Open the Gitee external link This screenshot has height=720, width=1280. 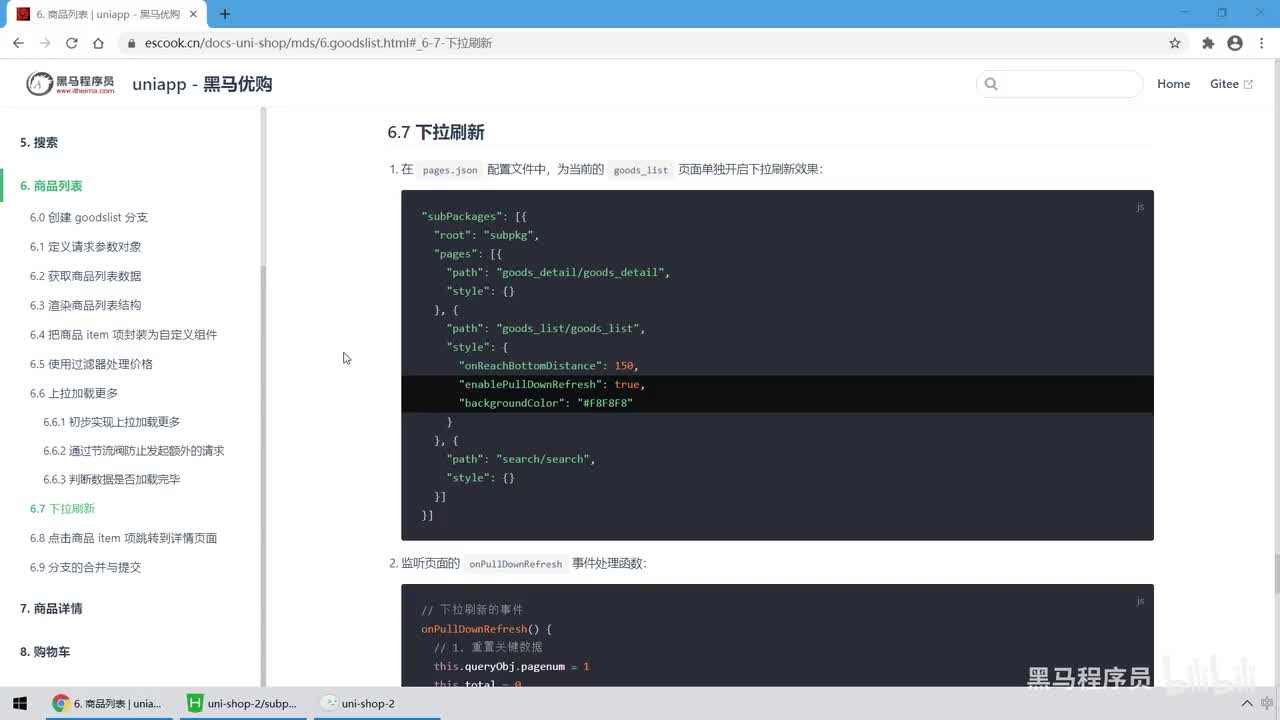pos(1231,84)
